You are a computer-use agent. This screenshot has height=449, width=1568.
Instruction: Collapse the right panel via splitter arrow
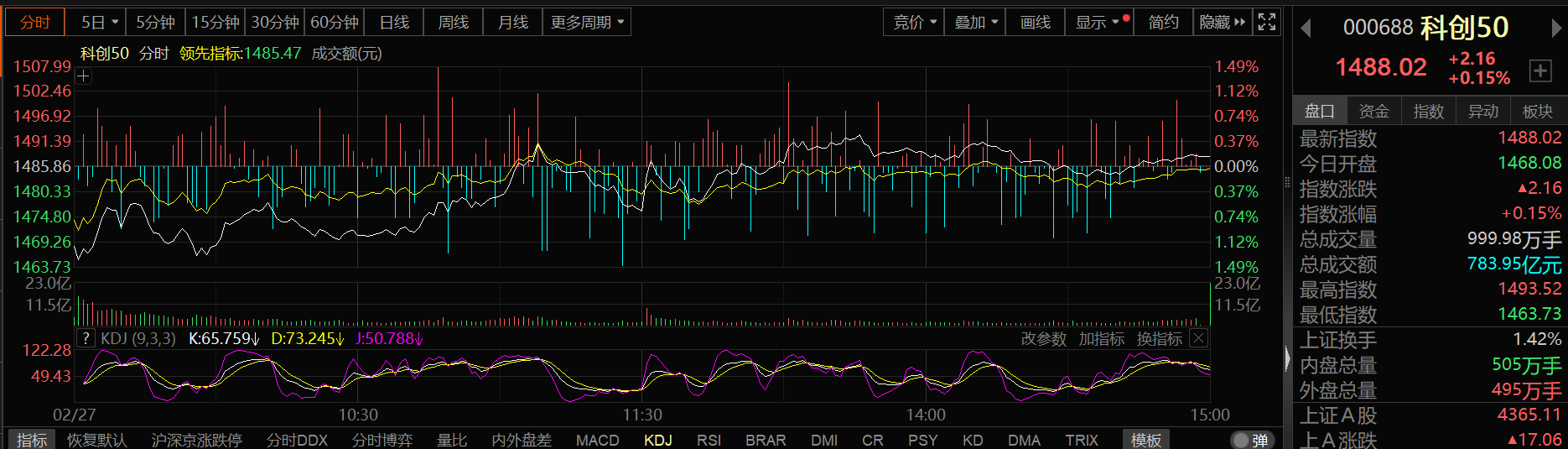click(x=1288, y=359)
